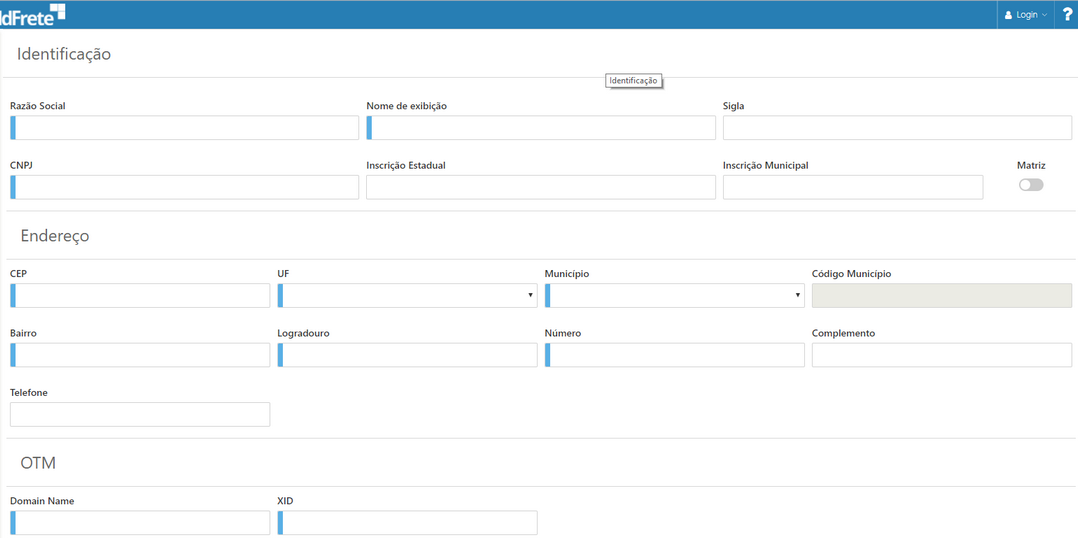Select the Domain Name field
This screenshot has width=1078, height=538.
[x=141, y=522]
